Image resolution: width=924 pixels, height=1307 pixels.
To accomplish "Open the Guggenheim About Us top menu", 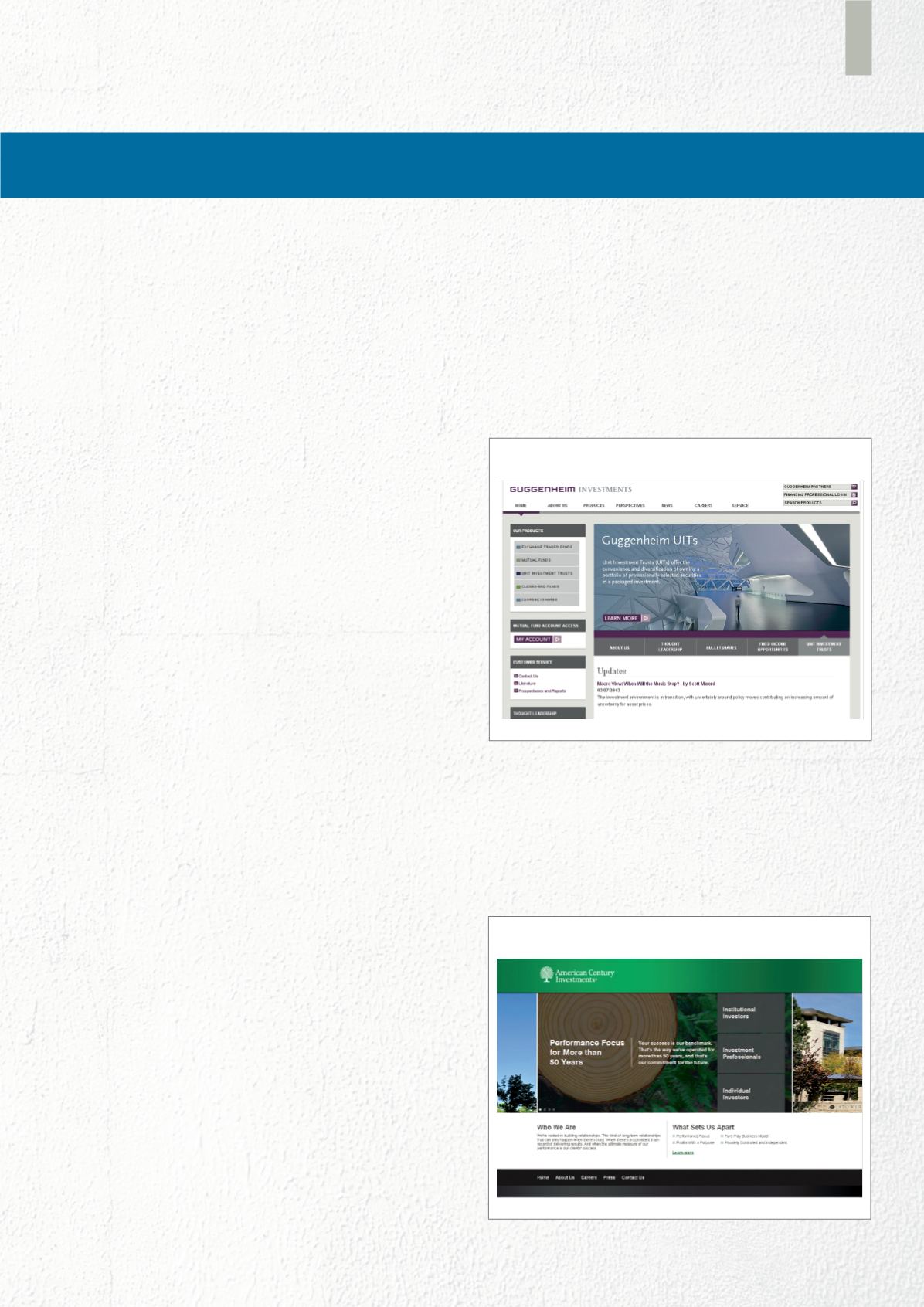I will (557, 505).
